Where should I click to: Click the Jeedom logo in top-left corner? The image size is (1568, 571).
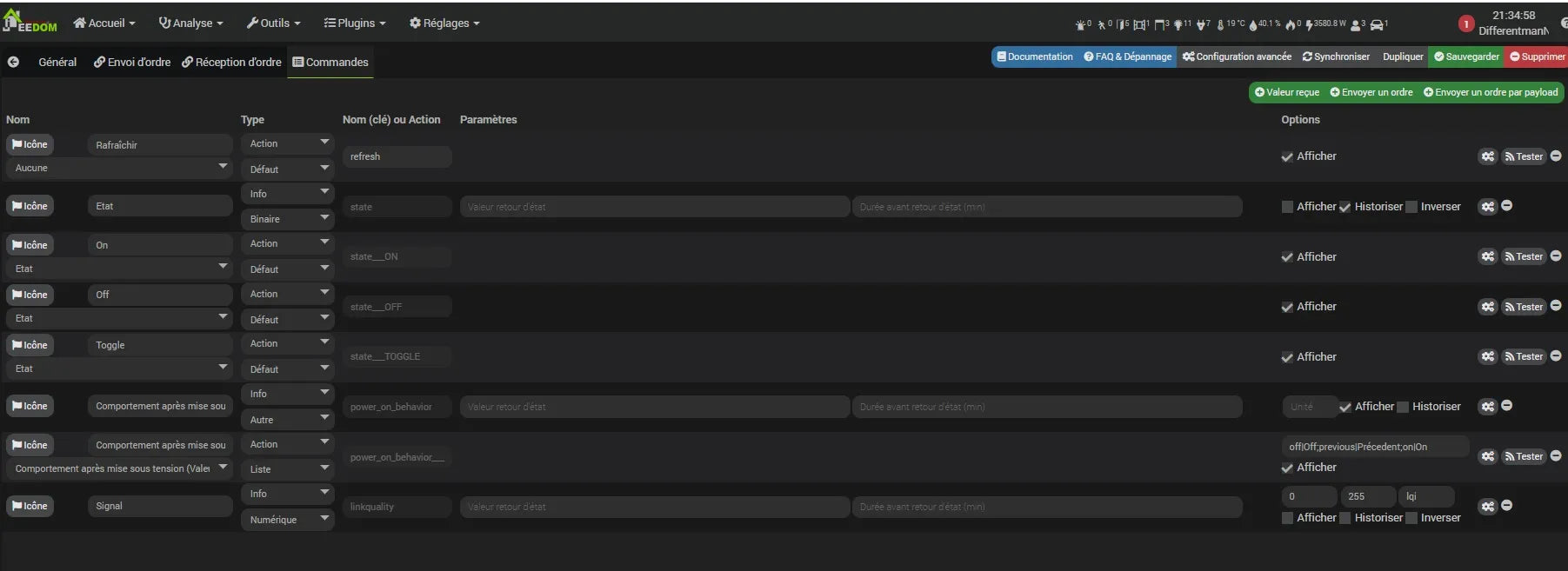click(30, 22)
